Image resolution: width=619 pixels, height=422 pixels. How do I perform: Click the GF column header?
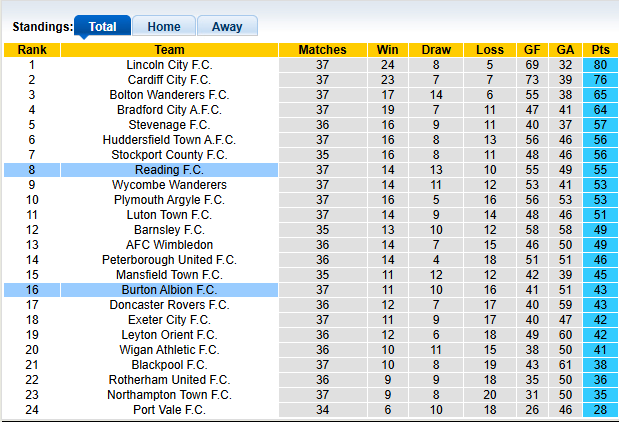[x=532, y=50]
